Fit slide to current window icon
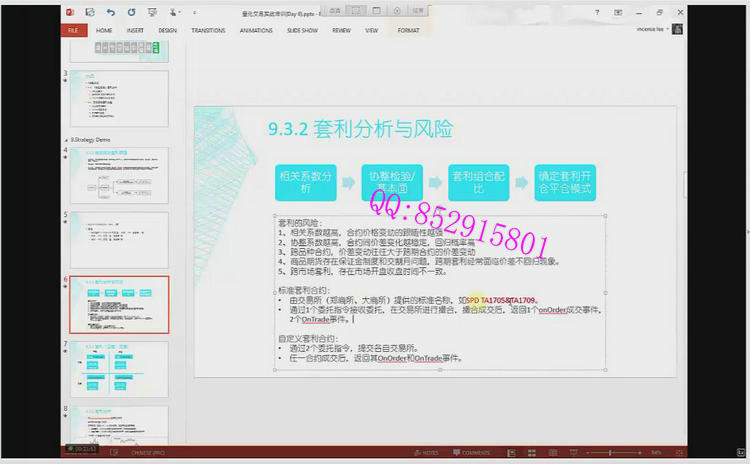The image size is (750, 464). (677, 452)
